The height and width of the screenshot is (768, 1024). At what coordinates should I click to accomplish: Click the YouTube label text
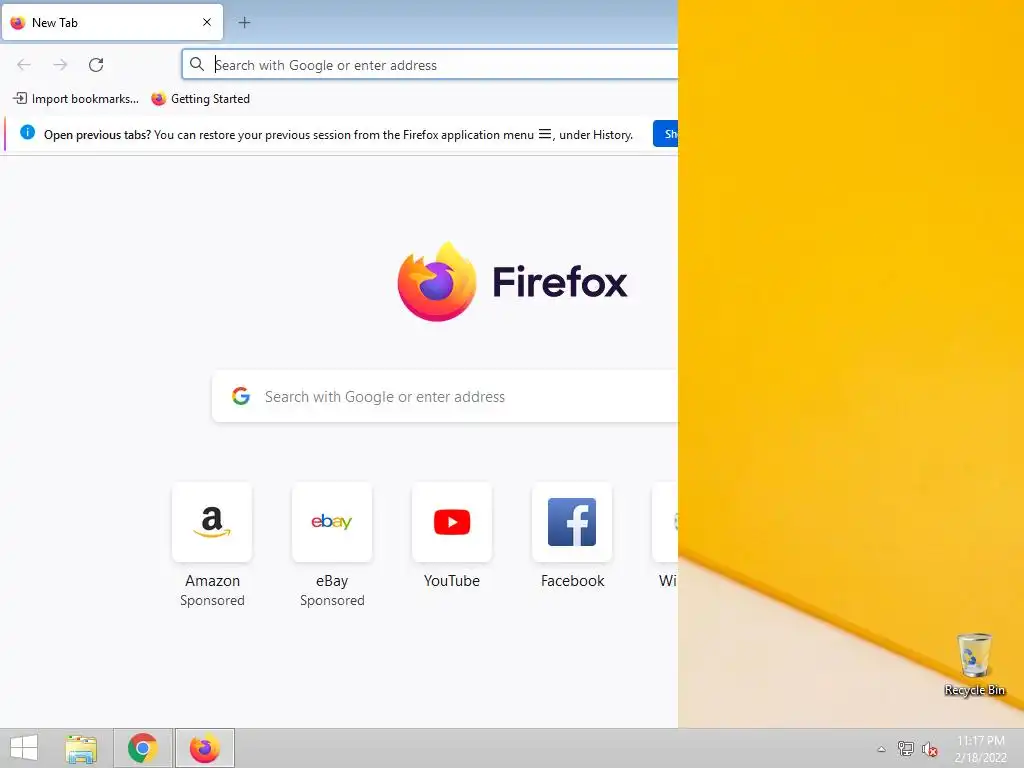pos(452,581)
